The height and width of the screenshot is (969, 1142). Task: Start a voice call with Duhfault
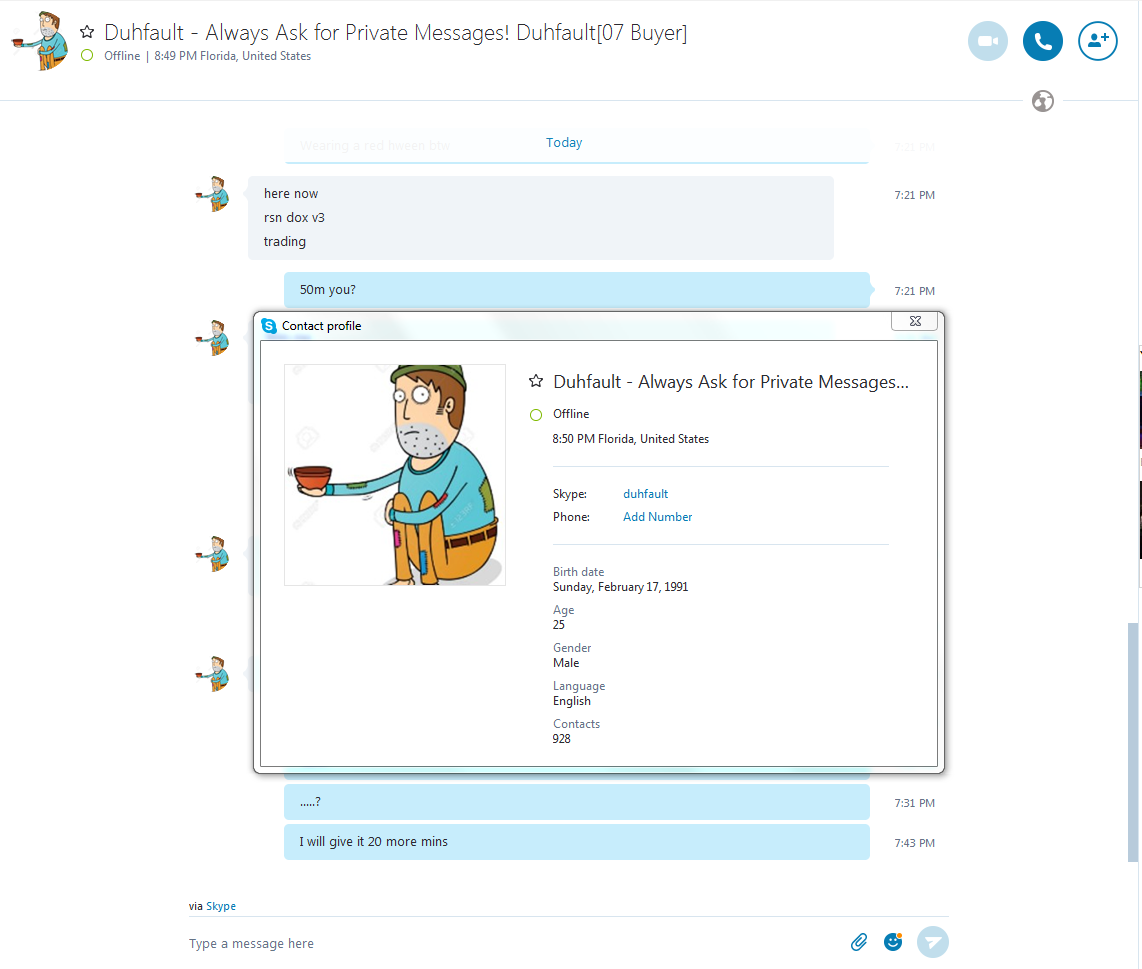point(1042,41)
